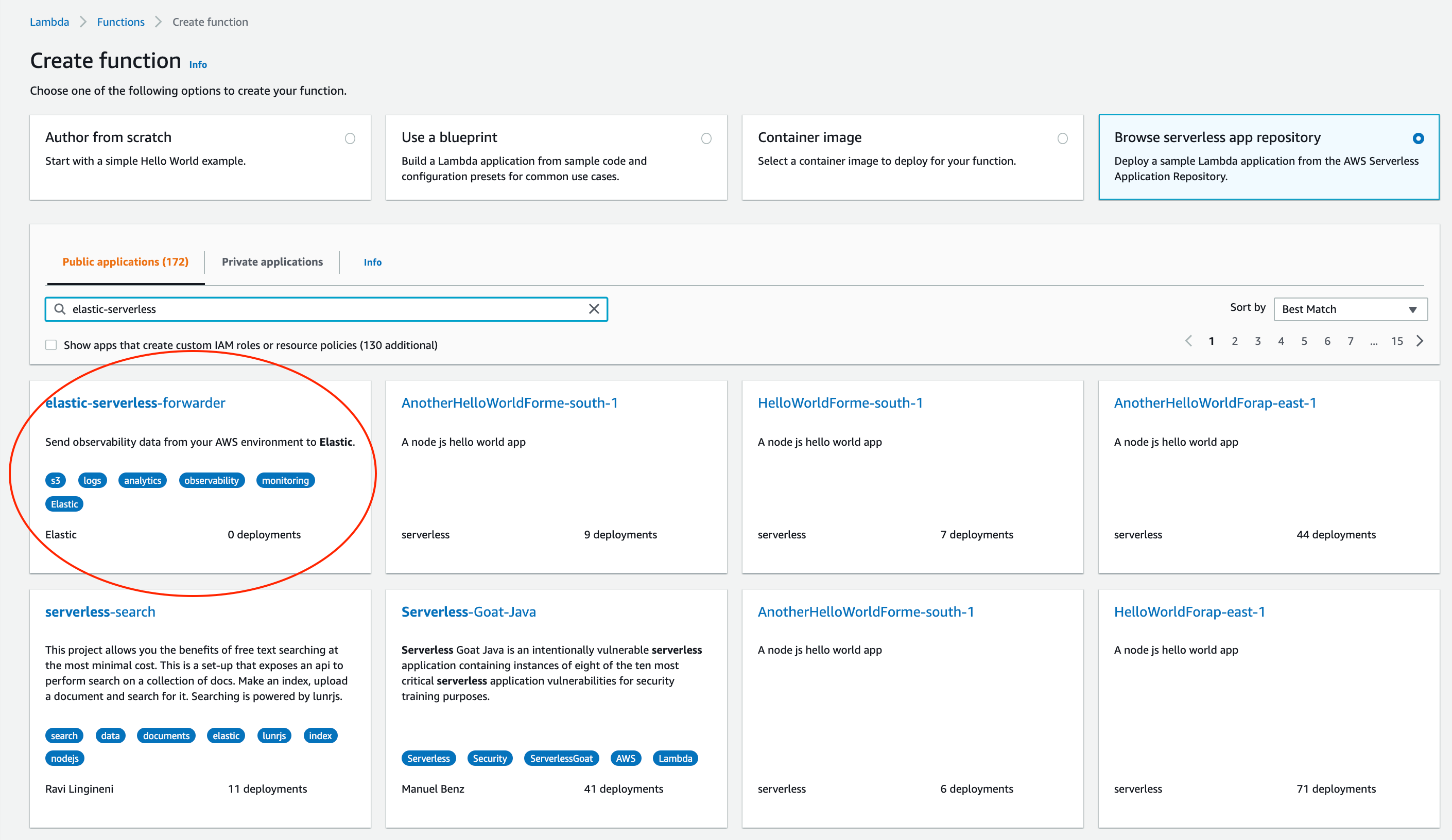
Task: Clear the elastic-serverless search input field
Action: pos(593,308)
